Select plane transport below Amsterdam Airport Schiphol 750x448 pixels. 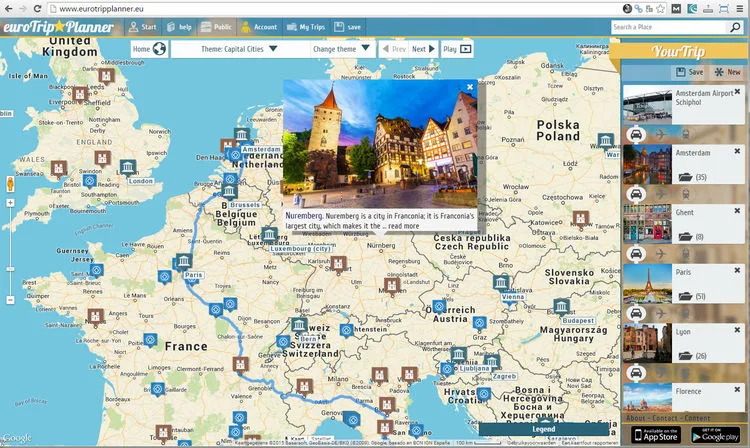[661, 134]
